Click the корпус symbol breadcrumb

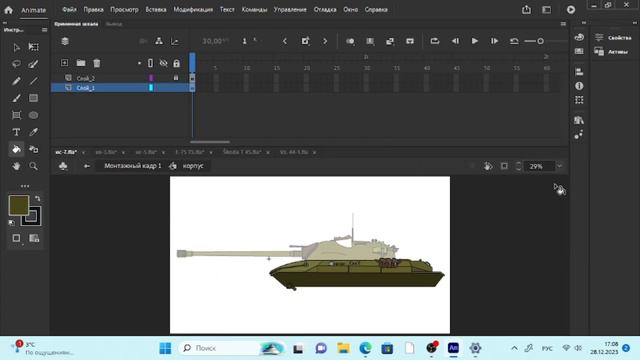(193, 166)
